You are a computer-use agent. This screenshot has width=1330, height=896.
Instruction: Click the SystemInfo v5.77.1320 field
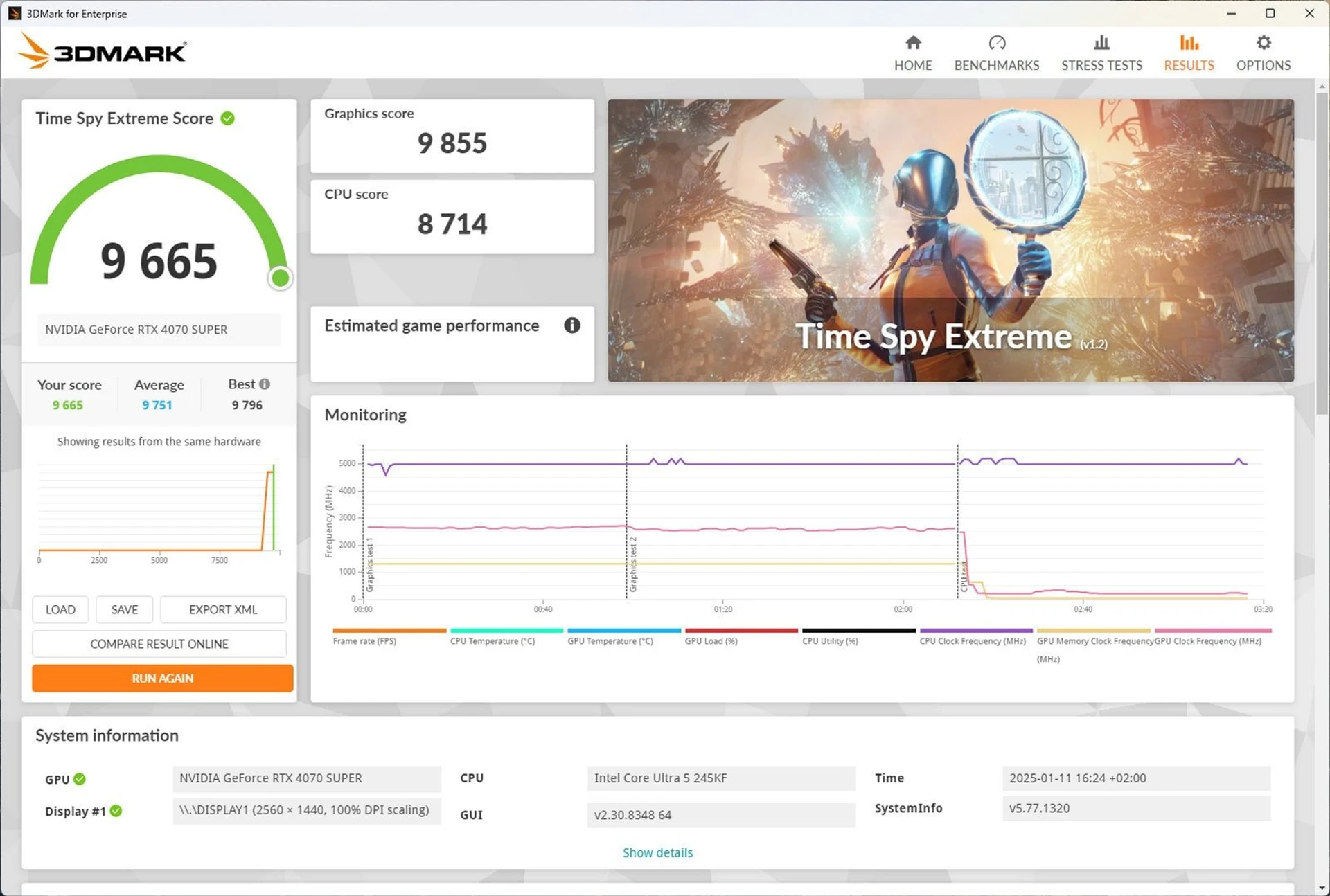1136,808
